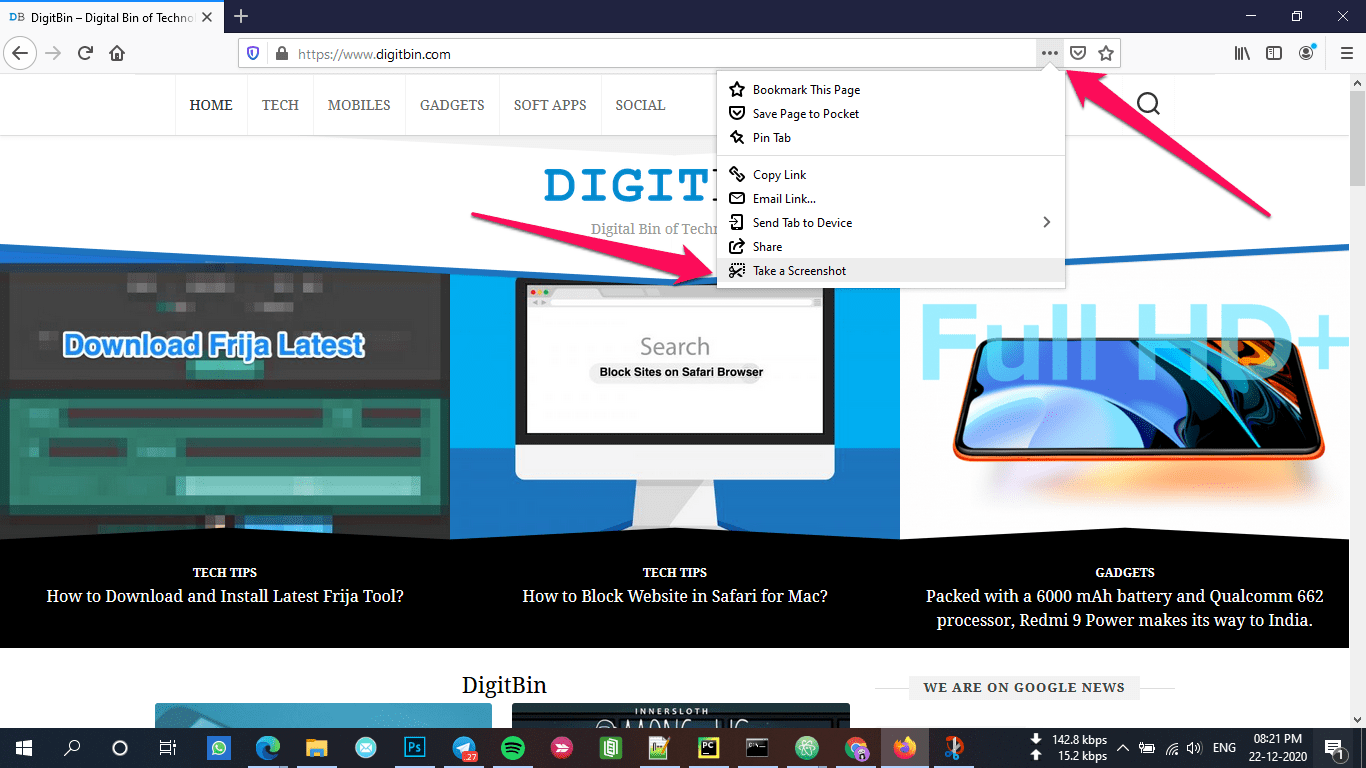Image resolution: width=1366 pixels, height=768 pixels.
Task: Click the browser Back button
Action: click(21, 53)
